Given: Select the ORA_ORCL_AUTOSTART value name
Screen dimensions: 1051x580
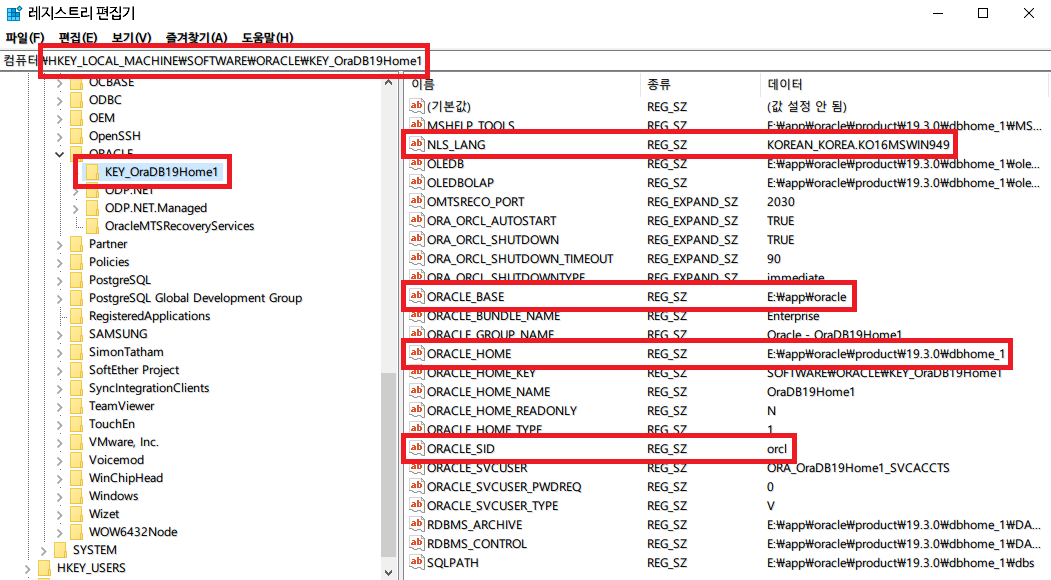Looking at the screenshot, I should pos(492,221).
